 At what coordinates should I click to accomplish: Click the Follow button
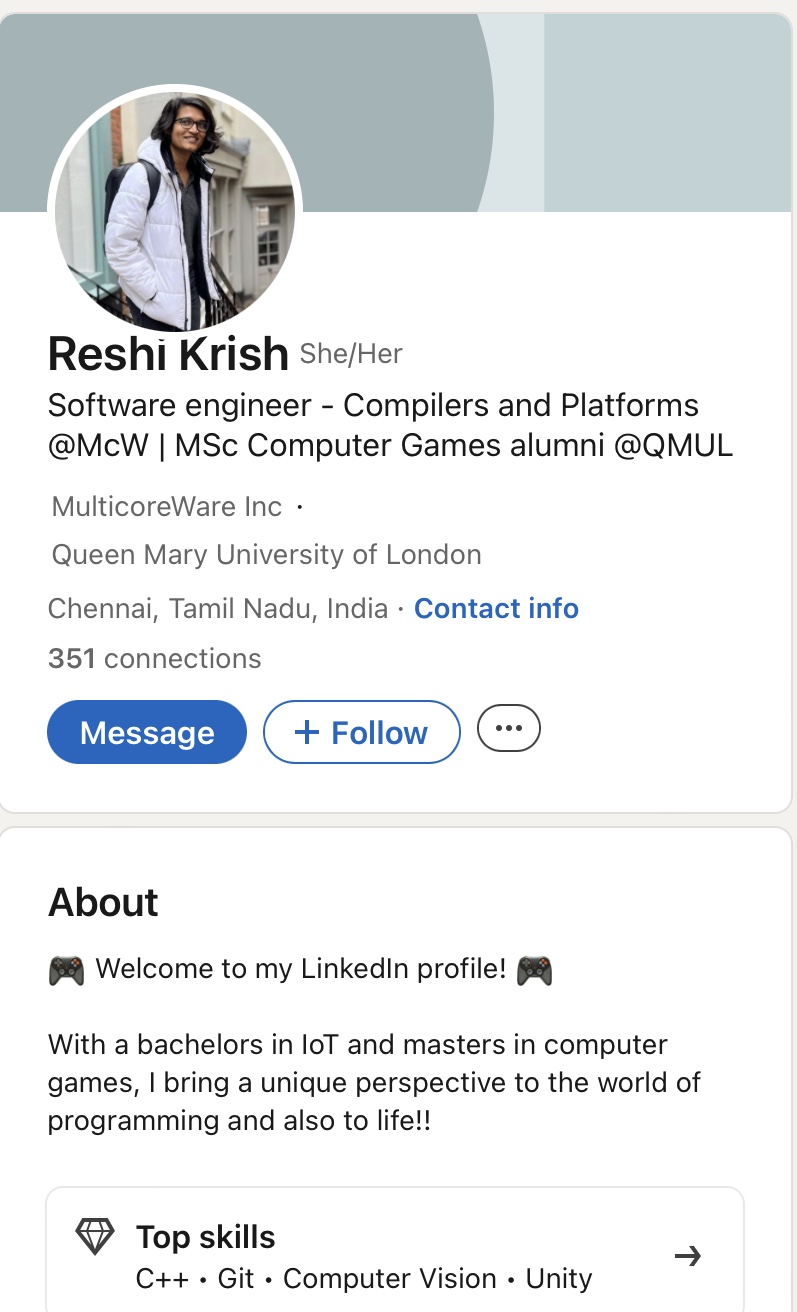(x=362, y=732)
